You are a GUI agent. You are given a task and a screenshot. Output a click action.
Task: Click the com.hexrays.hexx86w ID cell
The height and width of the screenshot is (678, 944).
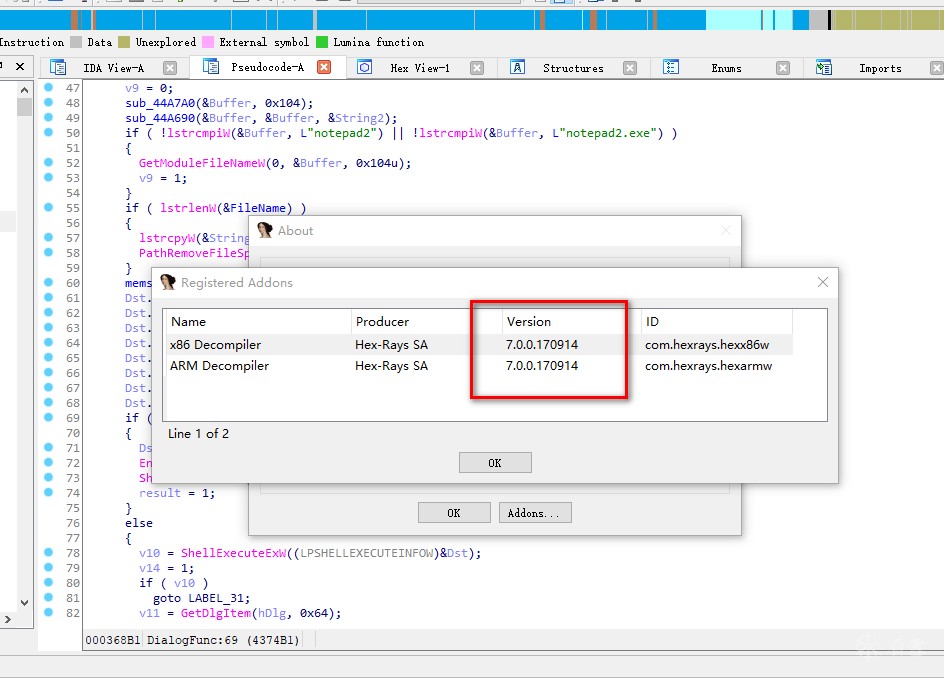(707, 344)
